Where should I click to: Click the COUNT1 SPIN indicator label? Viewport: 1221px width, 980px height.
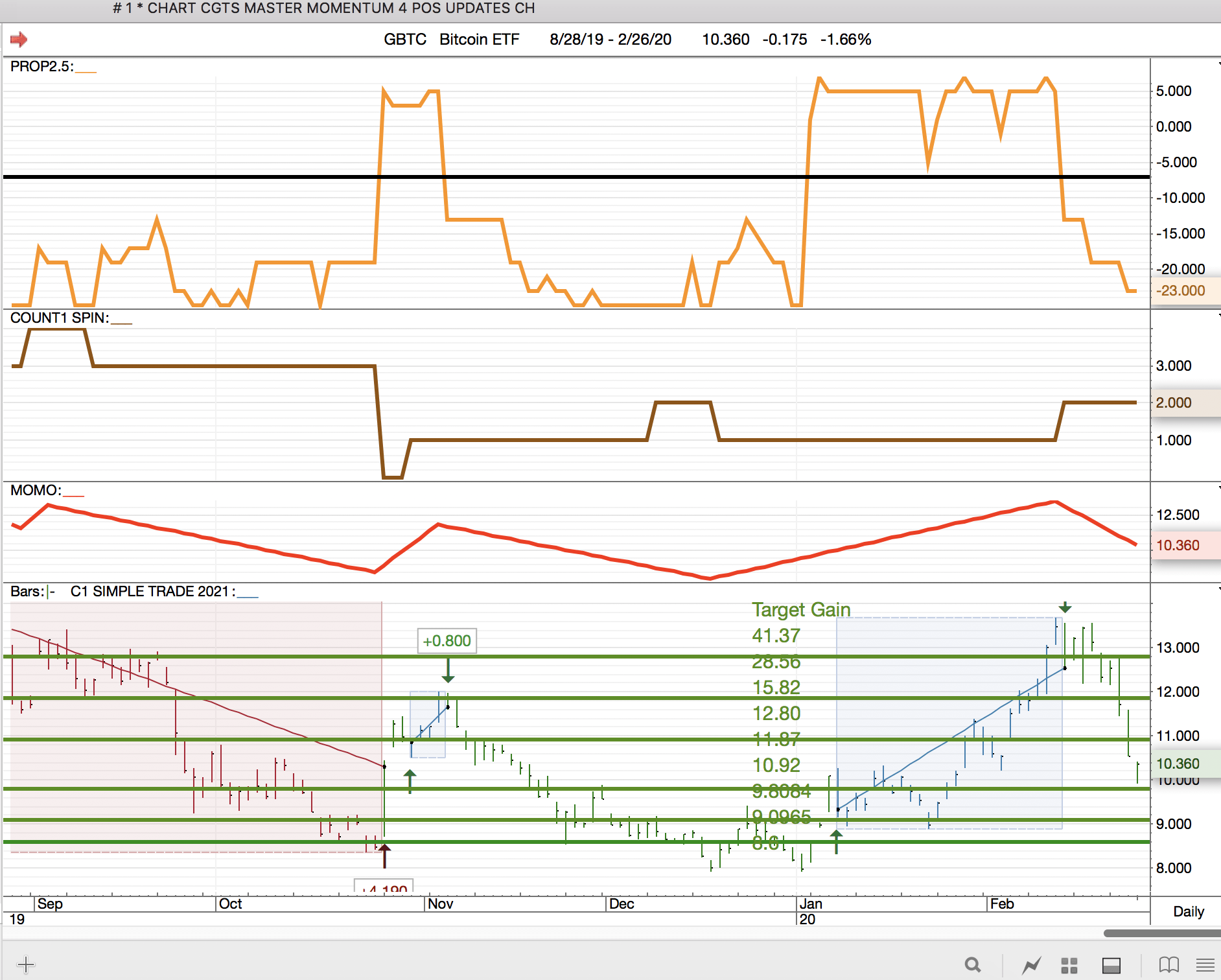[x=60, y=318]
